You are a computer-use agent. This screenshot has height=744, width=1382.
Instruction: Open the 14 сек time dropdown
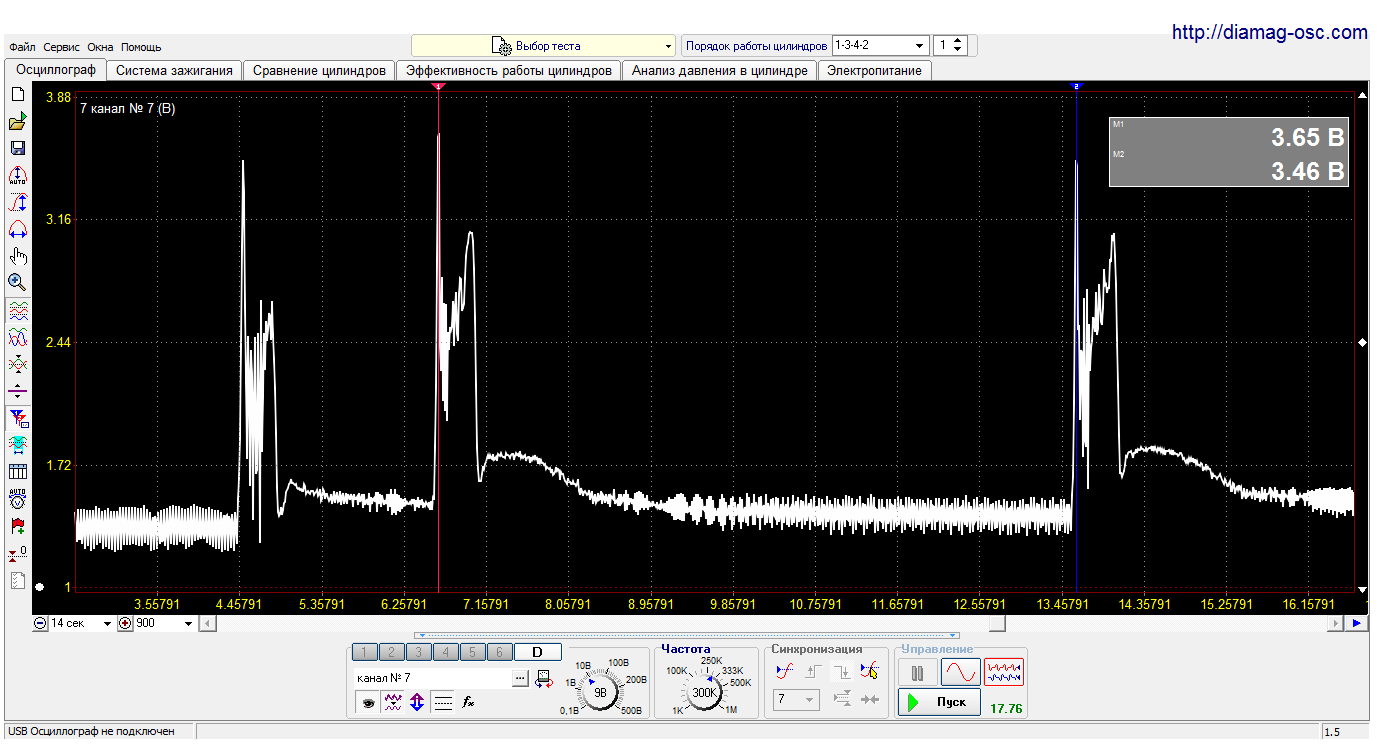[x=80, y=623]
